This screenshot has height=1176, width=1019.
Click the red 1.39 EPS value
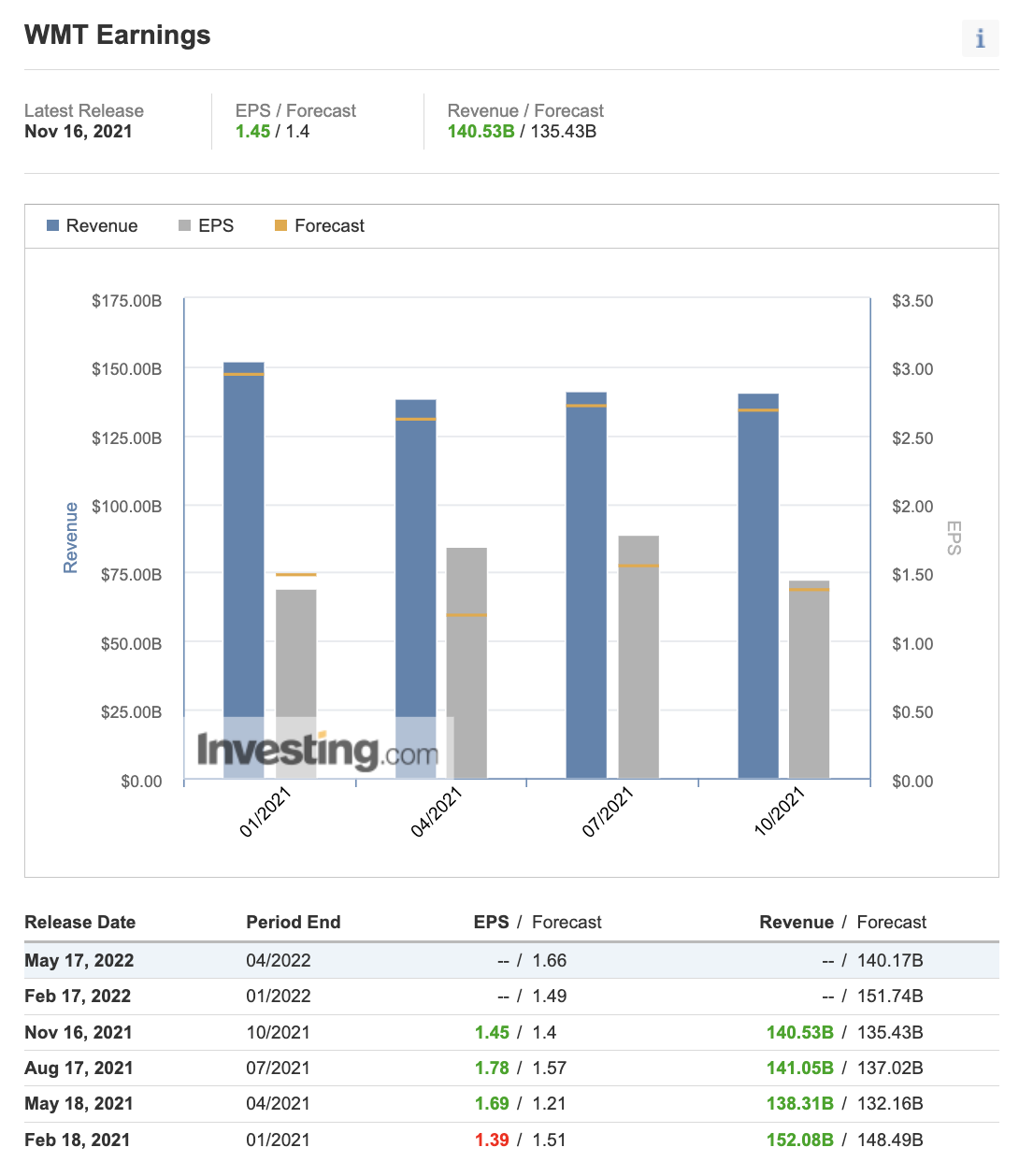click(x=492, y=1140)
